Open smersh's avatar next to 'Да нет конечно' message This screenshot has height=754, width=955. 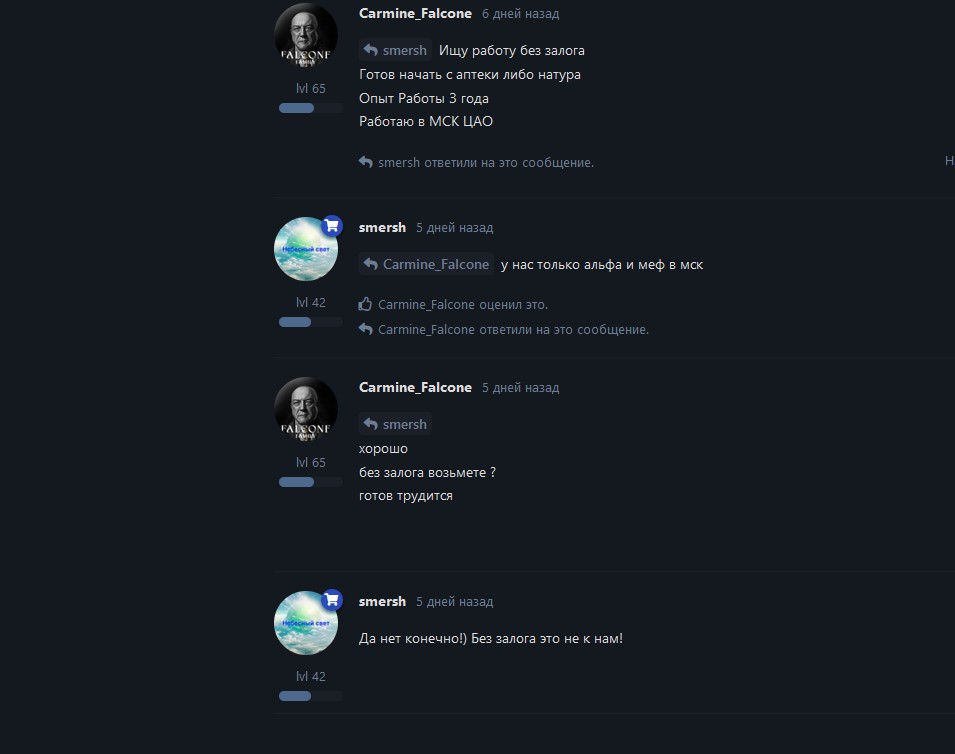(306, 623)
